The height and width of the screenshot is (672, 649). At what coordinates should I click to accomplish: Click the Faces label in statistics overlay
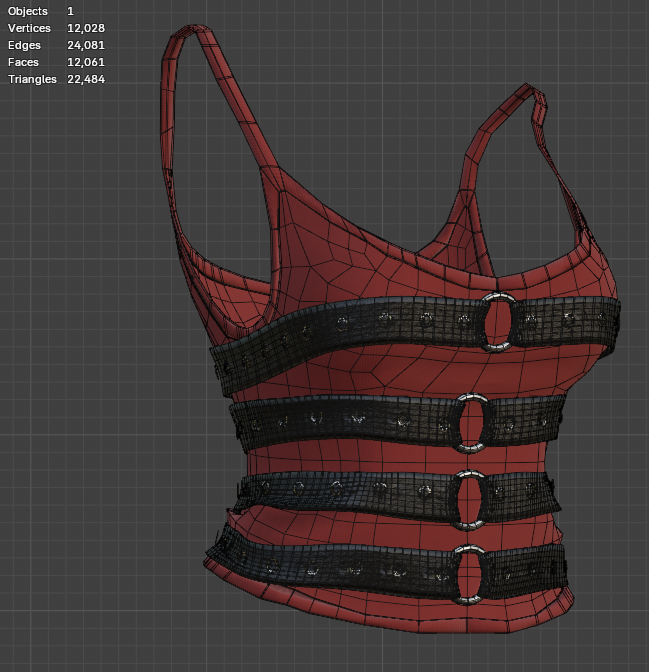pos(23,63)
